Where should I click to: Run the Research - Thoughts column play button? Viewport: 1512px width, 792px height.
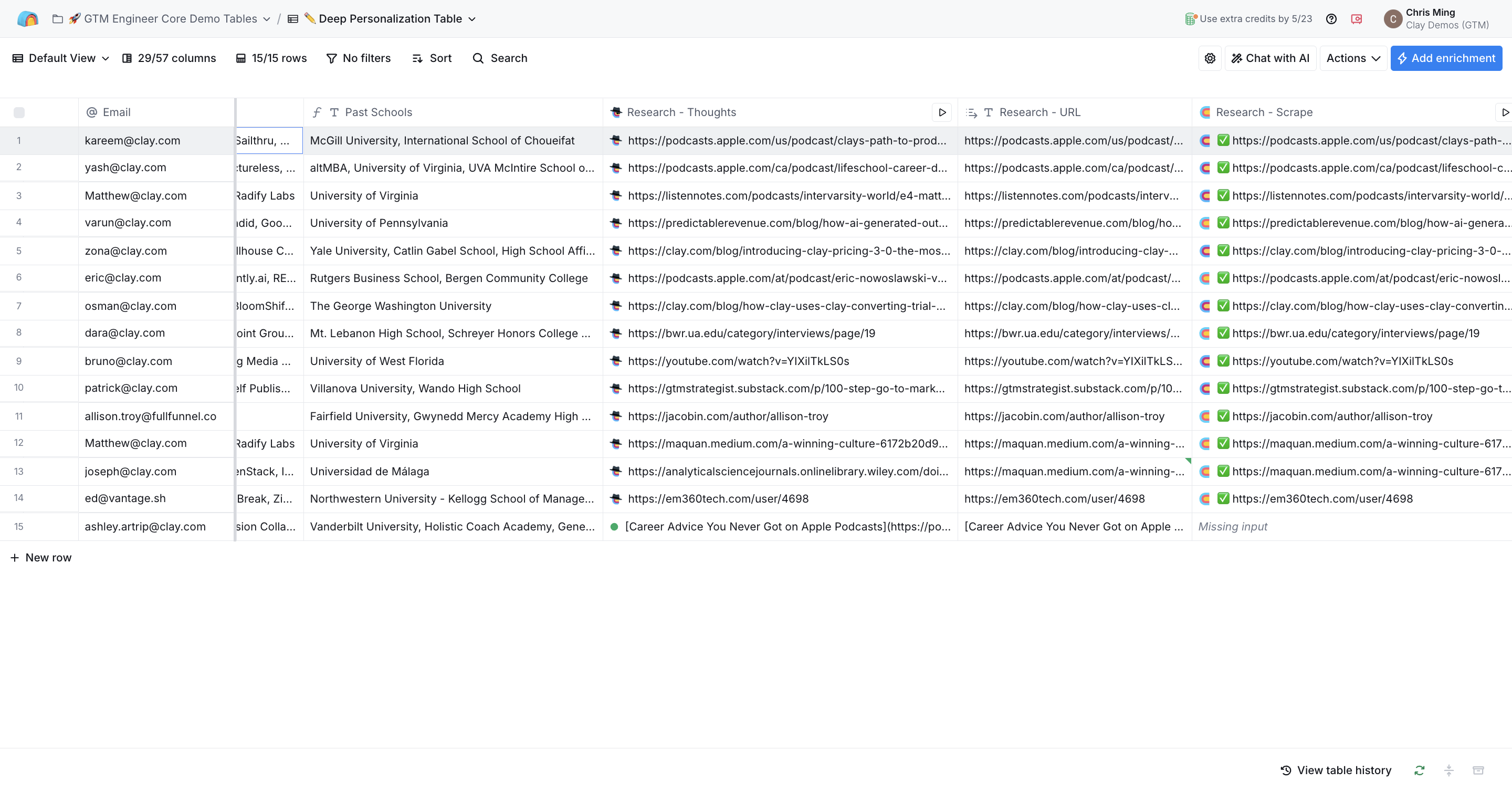942,112
